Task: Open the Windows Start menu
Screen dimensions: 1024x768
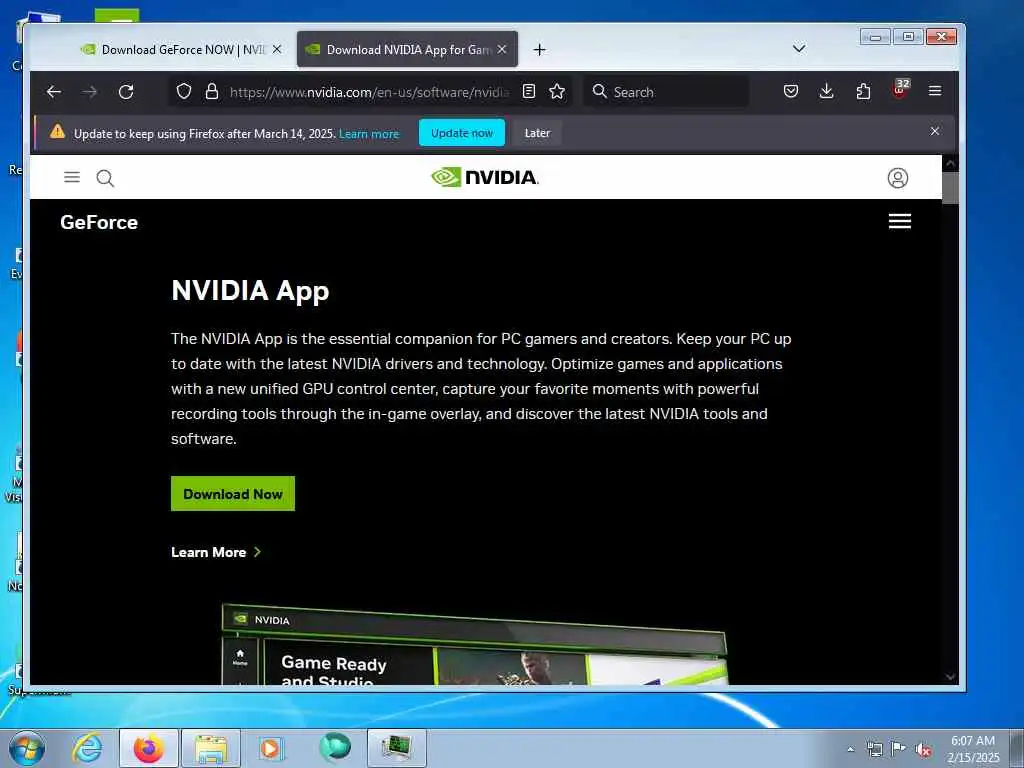Action: [x=27, y=748]
